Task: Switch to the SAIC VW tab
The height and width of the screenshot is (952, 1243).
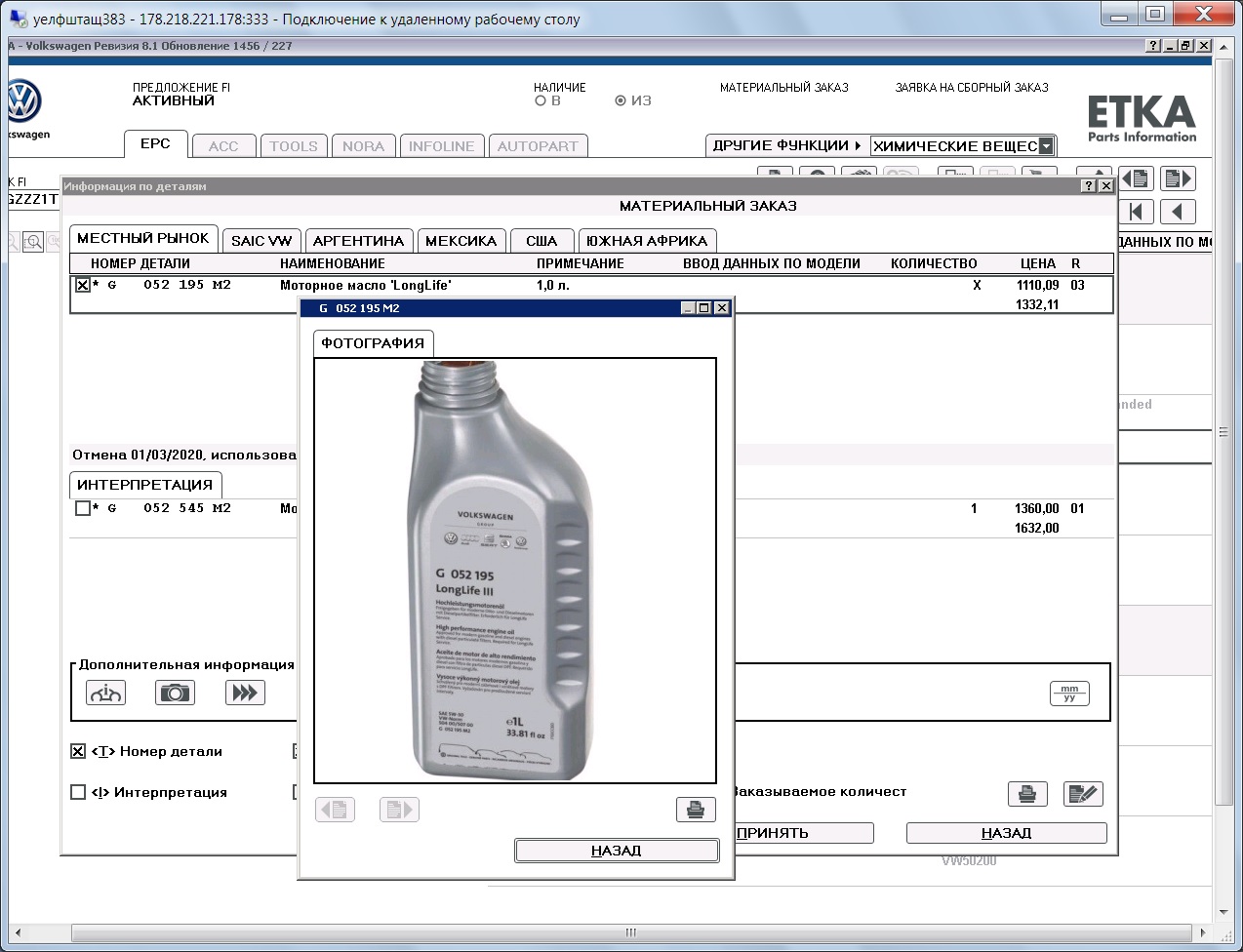Action: (261, 241)
